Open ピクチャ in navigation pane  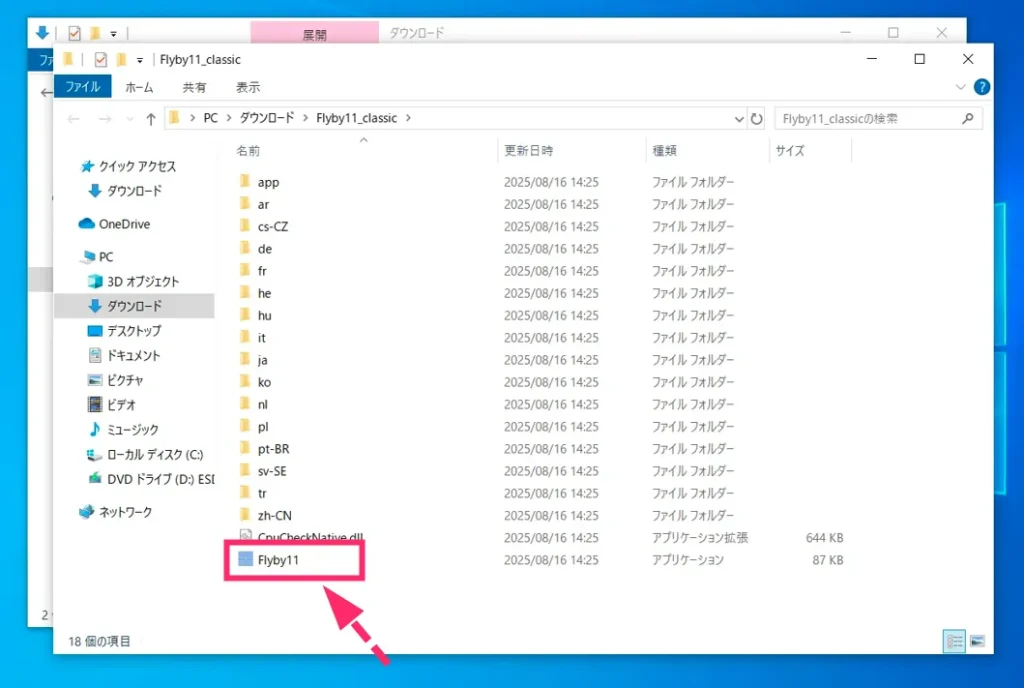pos(116,381)
